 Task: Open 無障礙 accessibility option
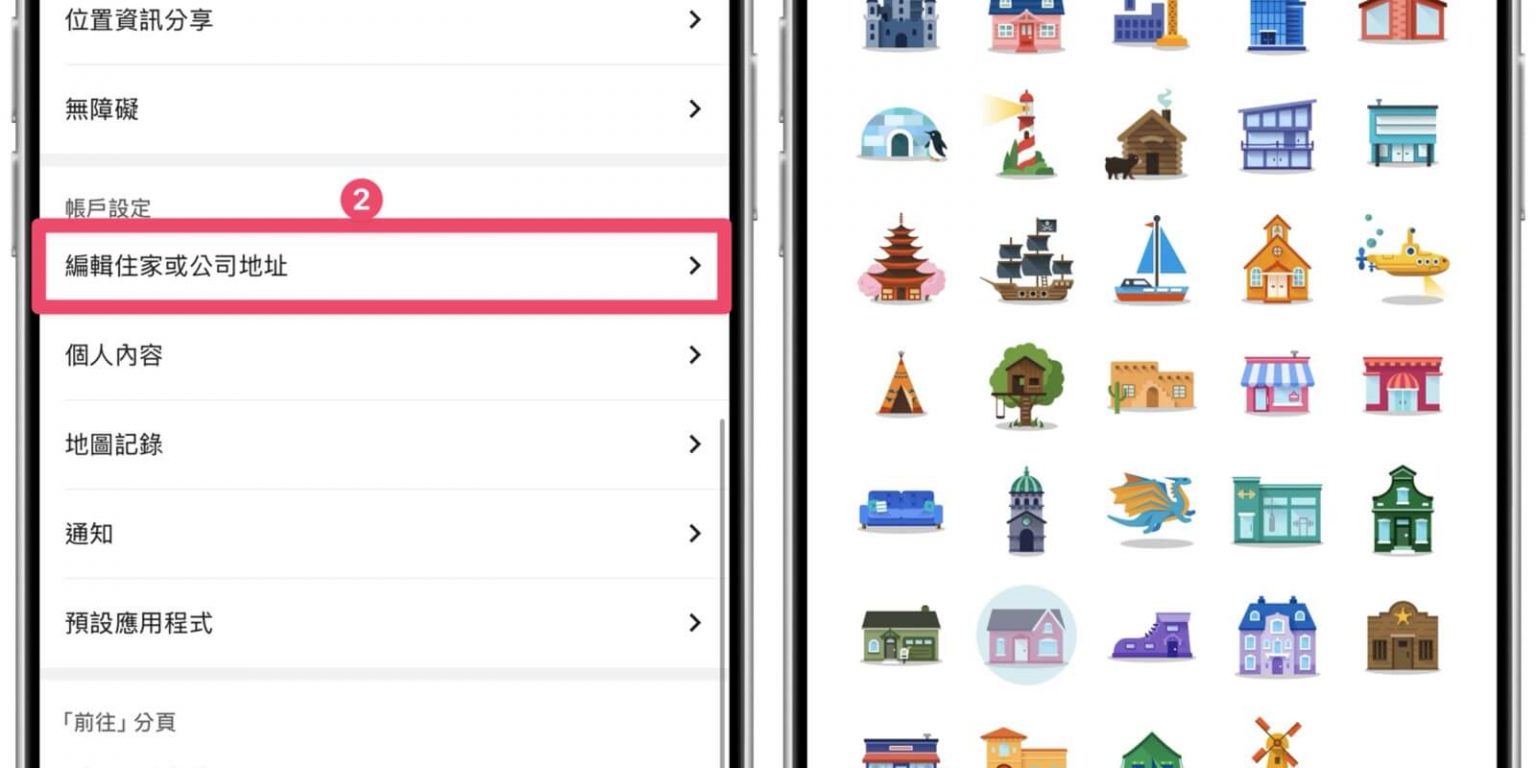[x=382, y=109]
